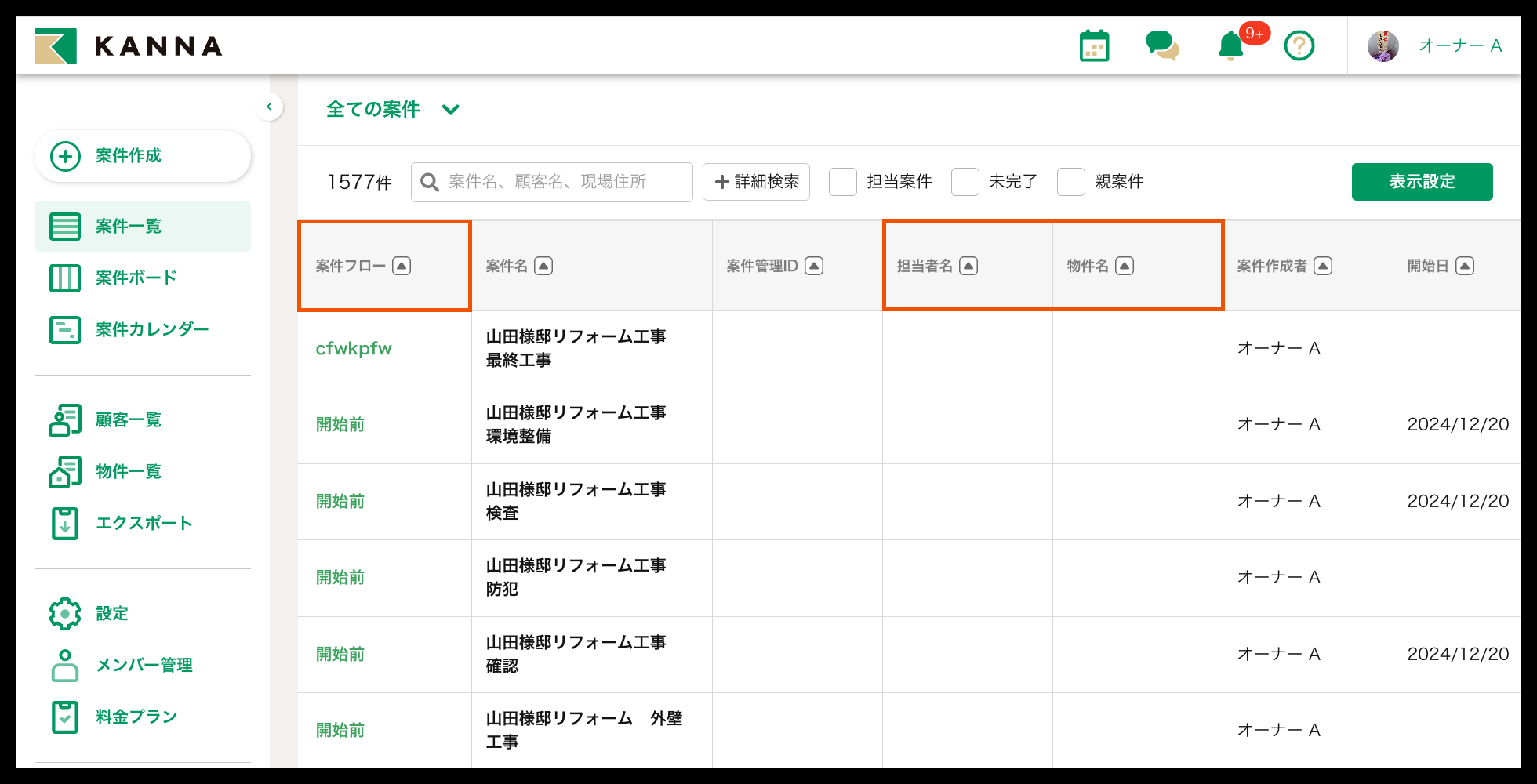Sort by 案件管理ID column arrow icon
1537x784 pixels.
point(814,265)
